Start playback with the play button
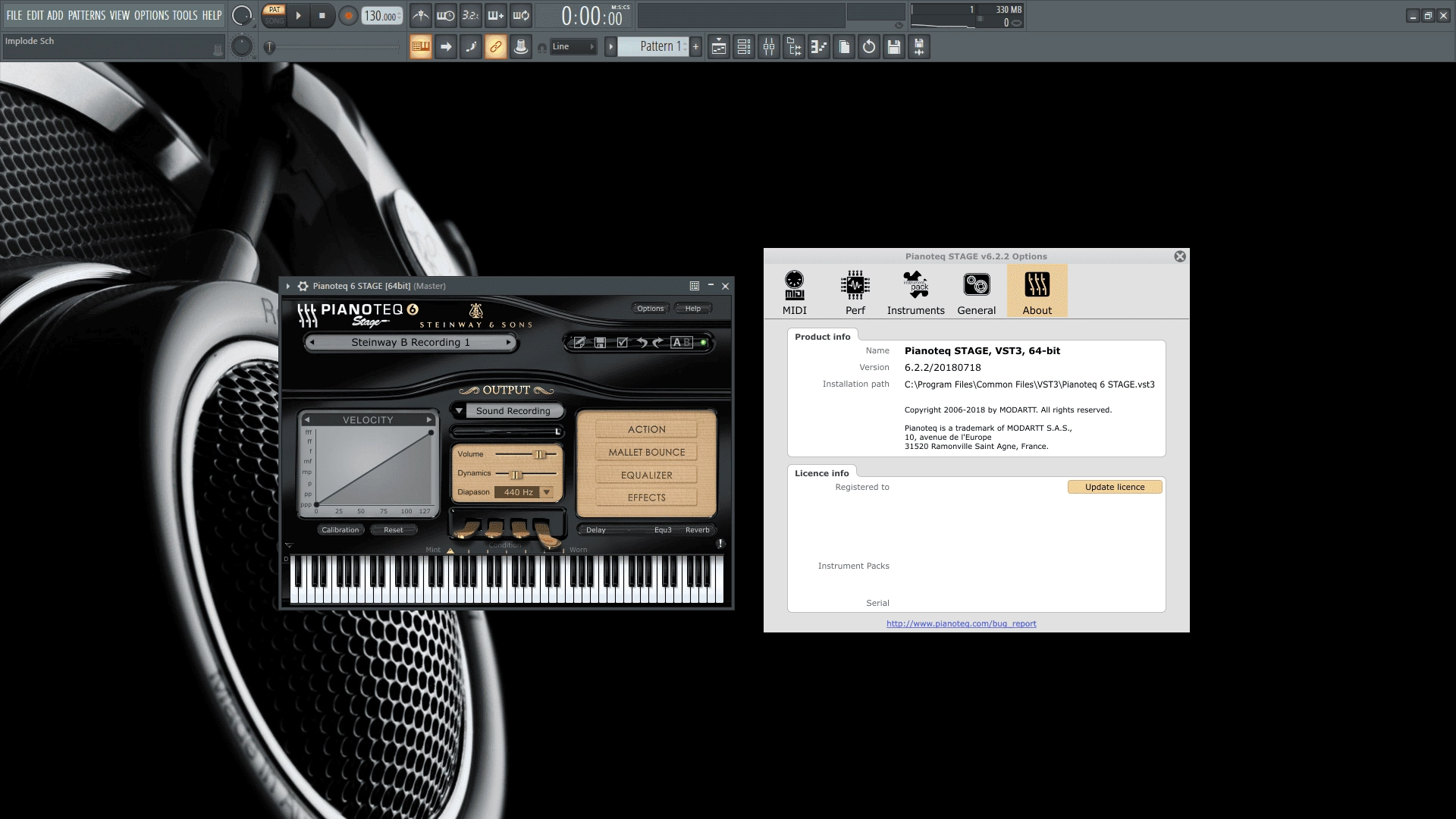This screenshot has height=819, width=1456. click(x=298, y=15)
